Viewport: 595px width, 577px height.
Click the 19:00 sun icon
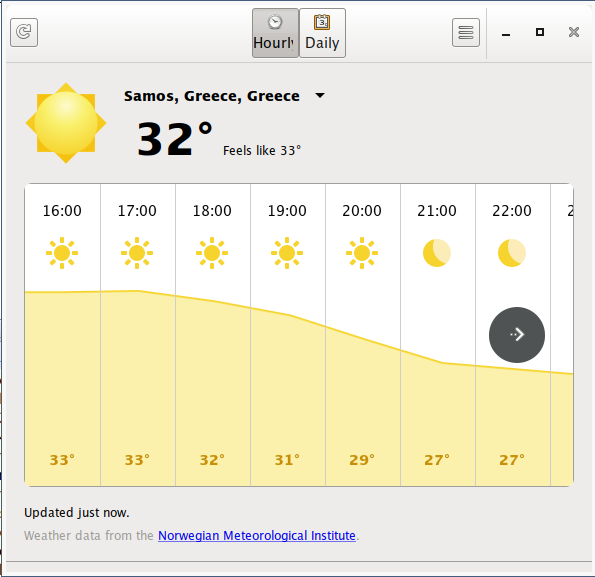click(287, 253)
